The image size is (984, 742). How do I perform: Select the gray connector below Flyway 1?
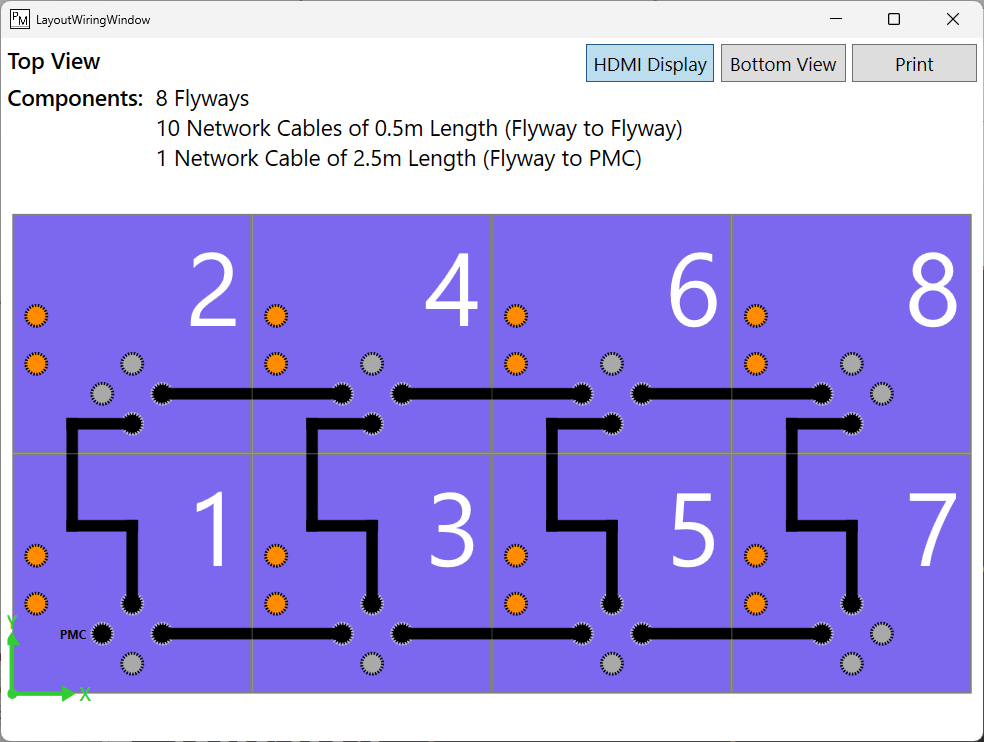(x=131, y=662)
